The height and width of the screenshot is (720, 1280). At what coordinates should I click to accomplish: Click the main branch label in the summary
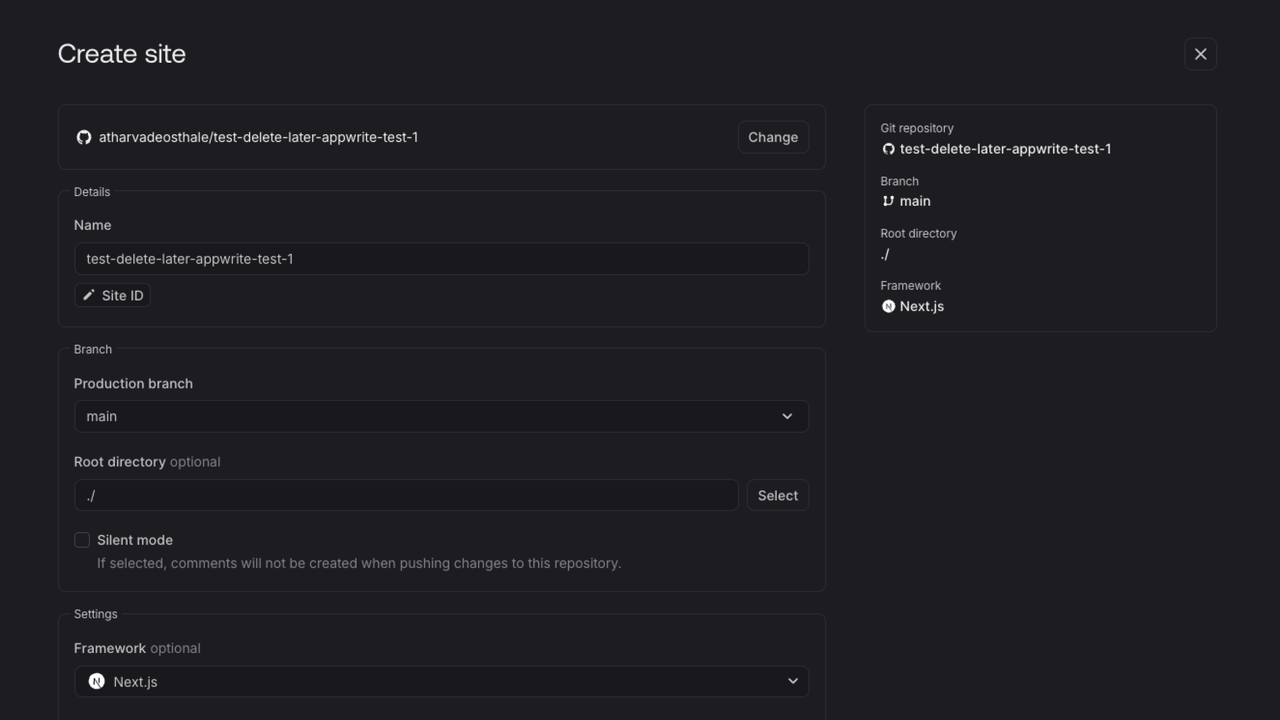coord(914,200)
